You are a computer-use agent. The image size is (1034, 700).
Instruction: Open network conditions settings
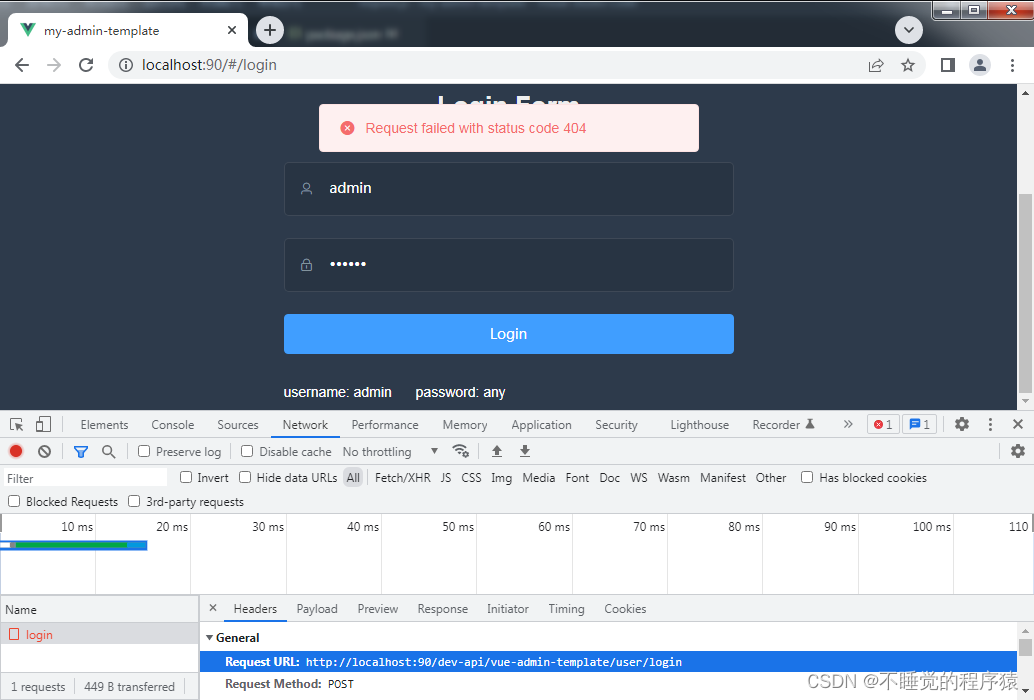[461, 451]
